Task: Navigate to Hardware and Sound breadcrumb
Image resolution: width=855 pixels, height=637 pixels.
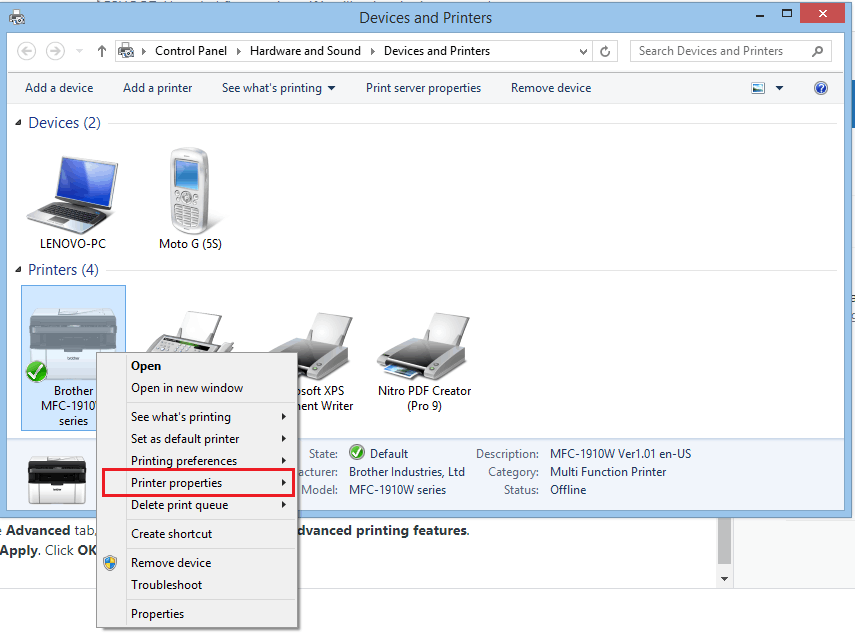Action: tap(305, 51)
